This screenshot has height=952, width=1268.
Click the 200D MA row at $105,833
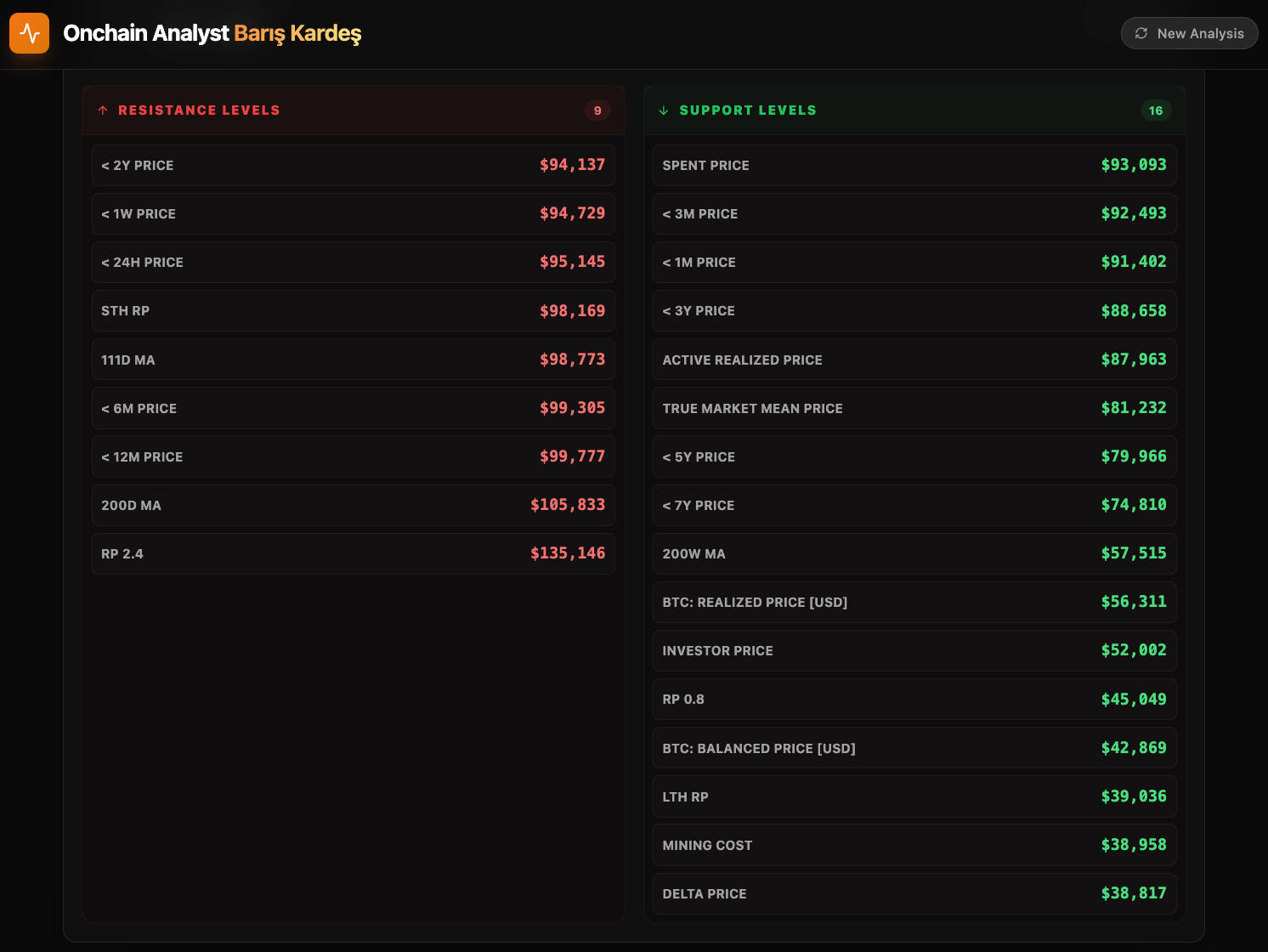pyautogui.click(x=353, y=505)
